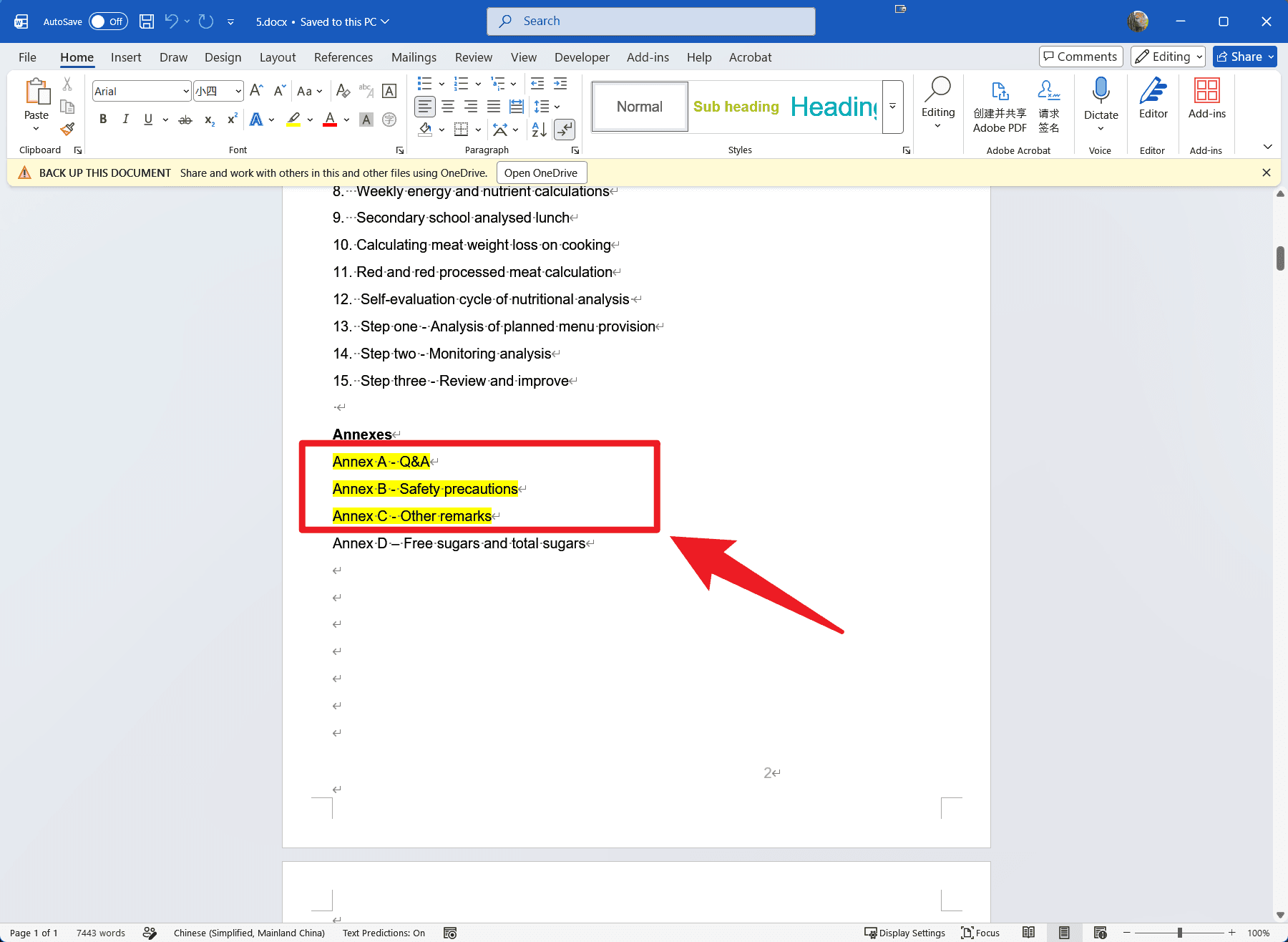The height and width of the screenshot is (942, 1288).
Task: Open Add-ins grid icon
Action: tap(1207, 91)
